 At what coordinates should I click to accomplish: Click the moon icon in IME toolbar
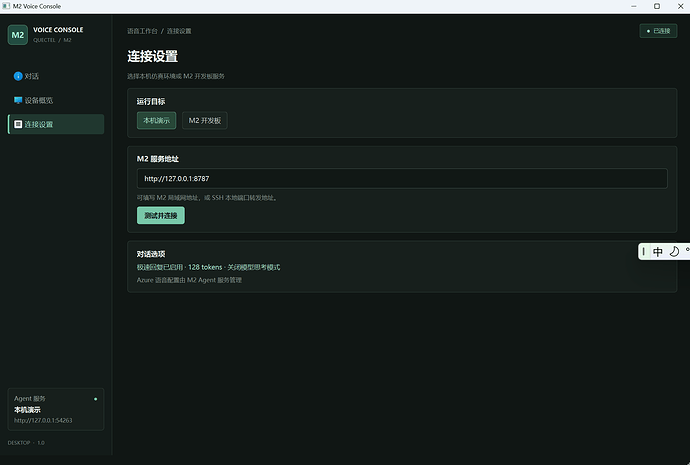(674, 252)
